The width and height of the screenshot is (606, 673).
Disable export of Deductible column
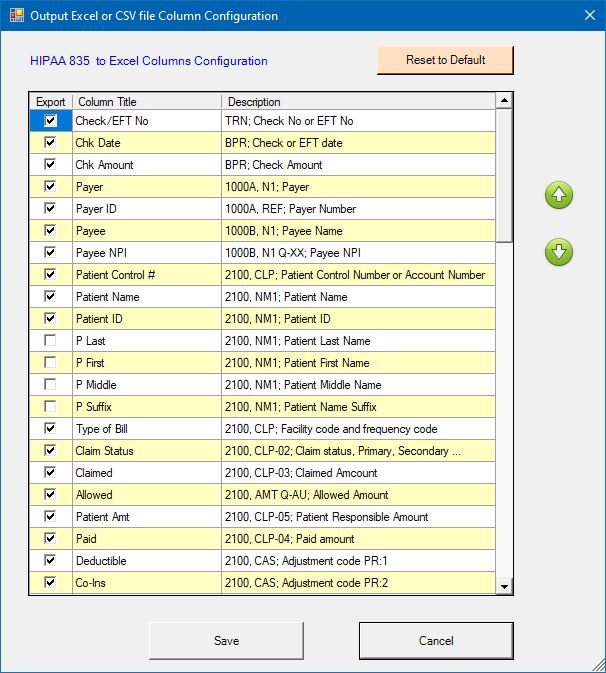(50, 561)
